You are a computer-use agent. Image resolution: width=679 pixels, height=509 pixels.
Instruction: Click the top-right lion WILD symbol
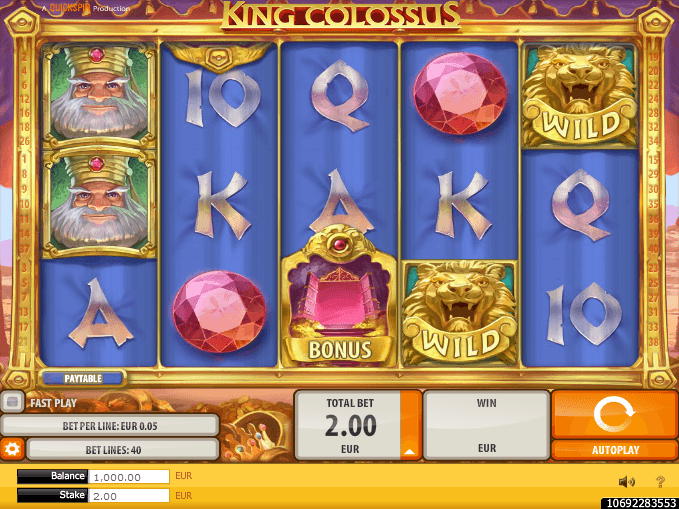click(x=579, y=95)
